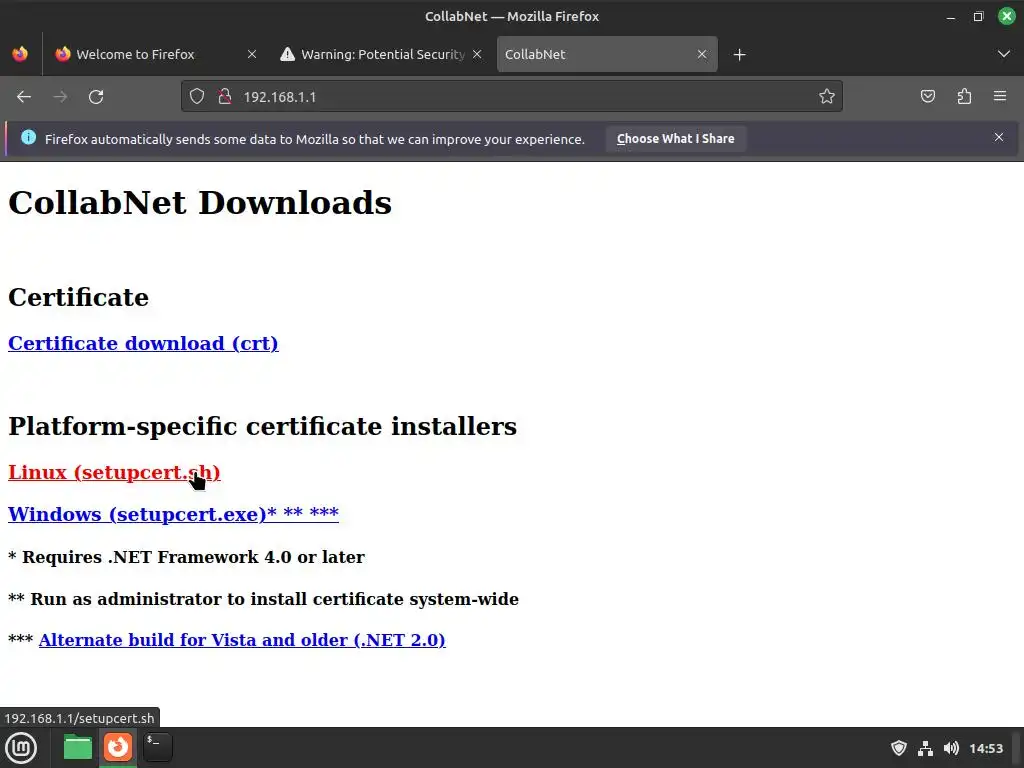Open the security shield tray icon

pyautogui.click(x=899, y=748)
